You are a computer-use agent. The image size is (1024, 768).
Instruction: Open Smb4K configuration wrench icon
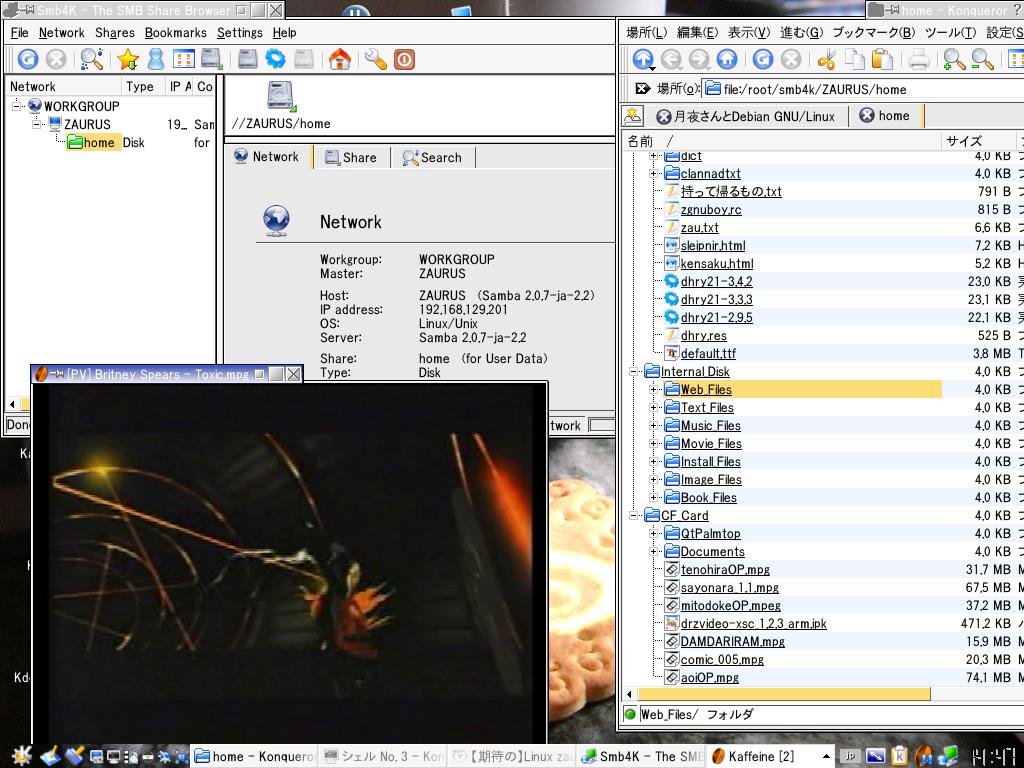(376, 59)
